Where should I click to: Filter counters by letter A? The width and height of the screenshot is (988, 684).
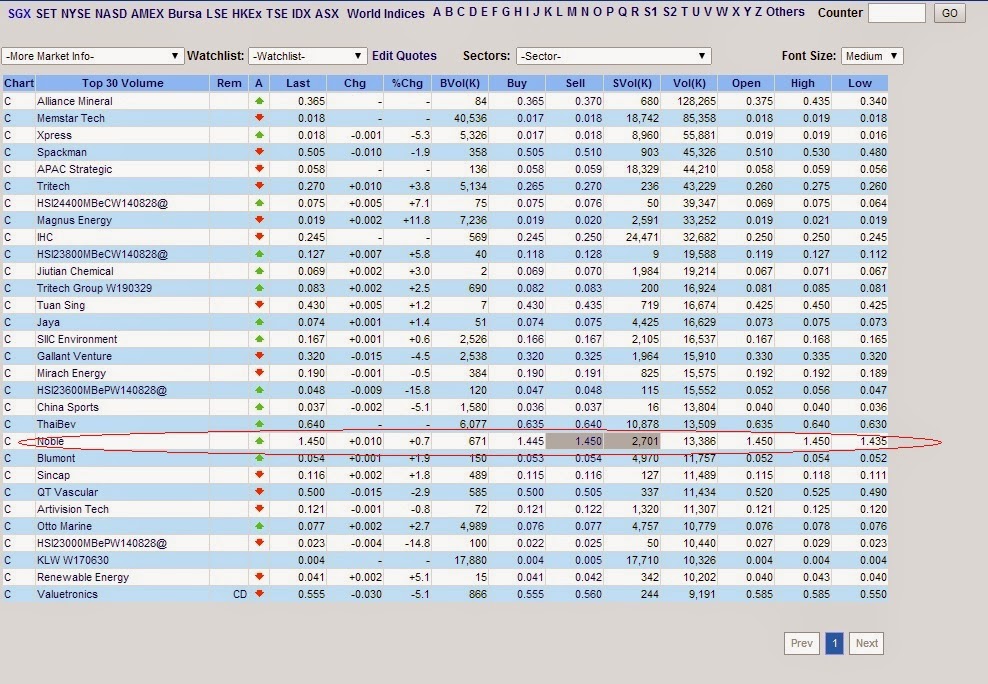pyautogui.click(x=437, y=12)
